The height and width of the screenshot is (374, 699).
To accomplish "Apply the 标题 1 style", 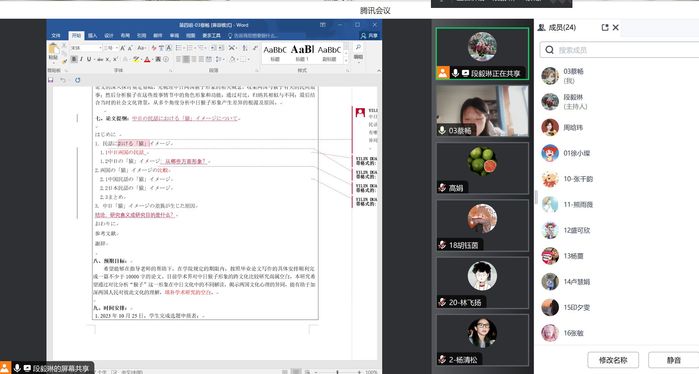I will click(x=302, y=53).
